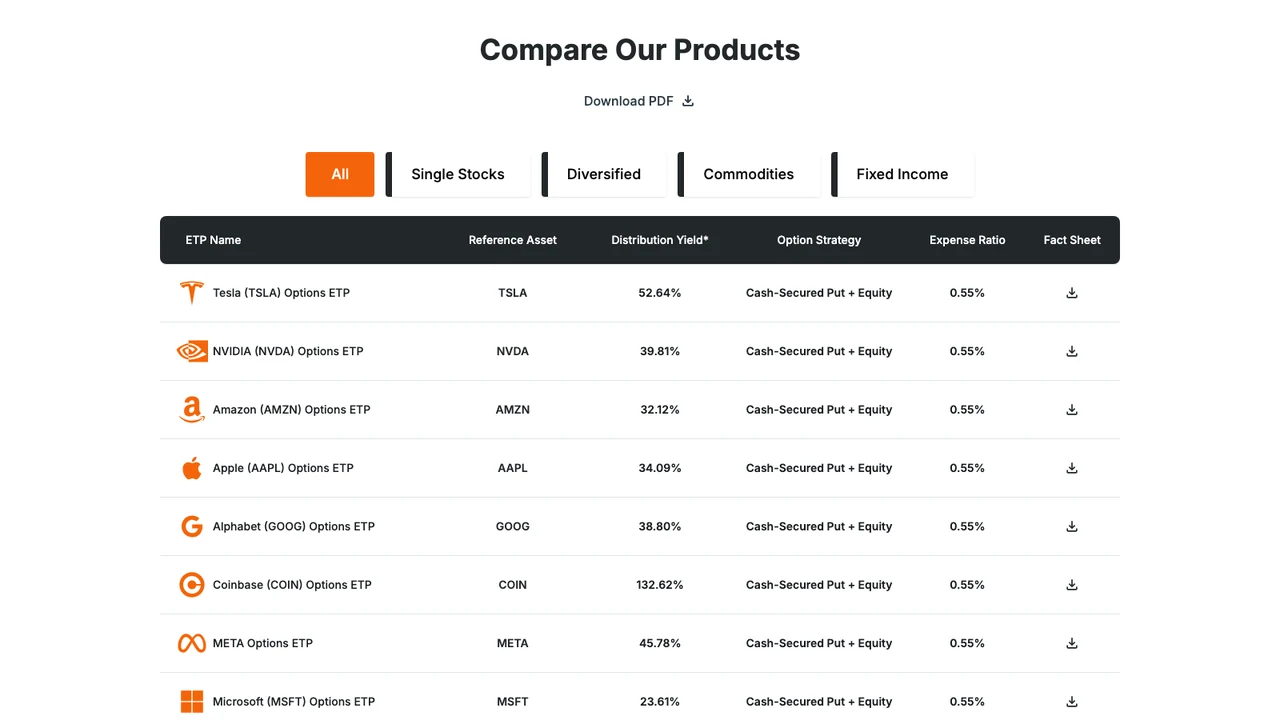Click the Download PDF link

639,101
